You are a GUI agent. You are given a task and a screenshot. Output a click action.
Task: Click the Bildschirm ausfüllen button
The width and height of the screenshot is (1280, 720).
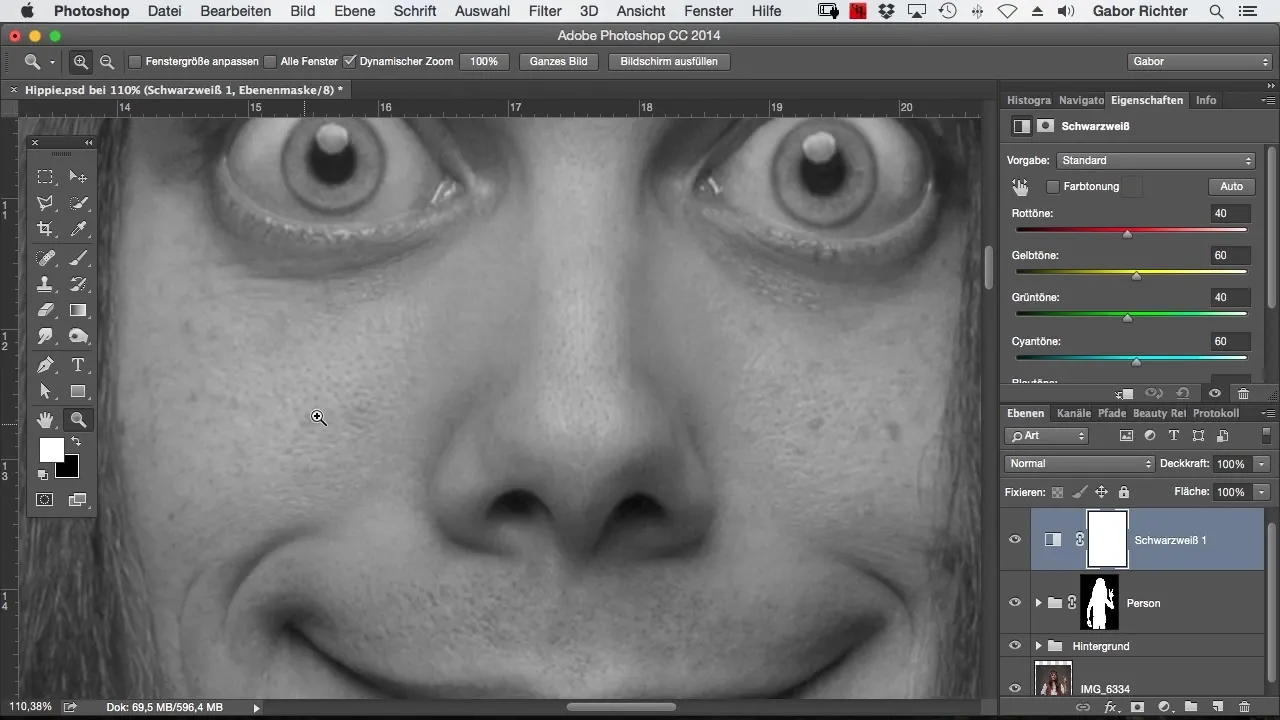pyautogui.click(x=669, y=62)
